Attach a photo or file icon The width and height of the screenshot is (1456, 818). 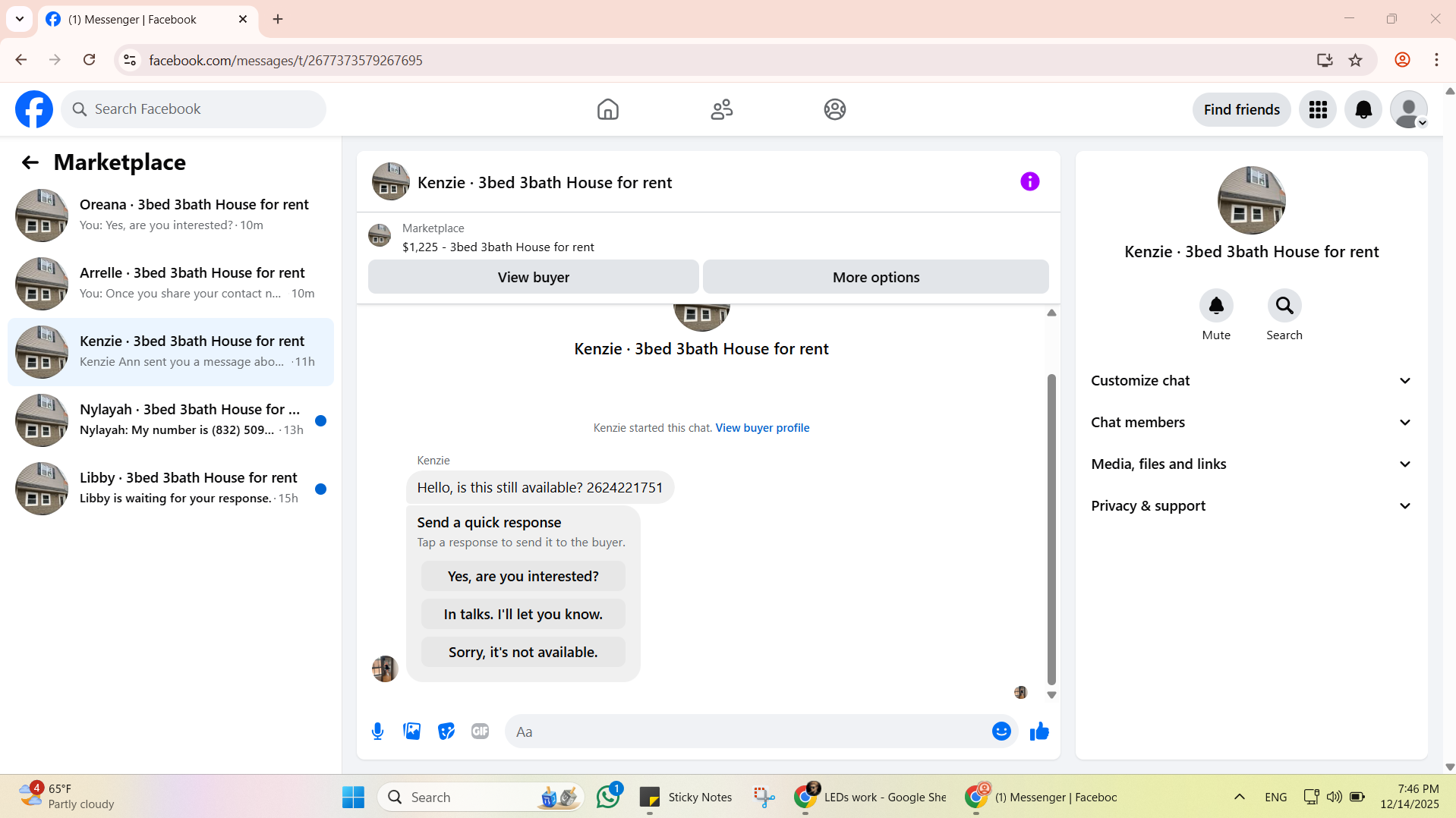(411, 731)
